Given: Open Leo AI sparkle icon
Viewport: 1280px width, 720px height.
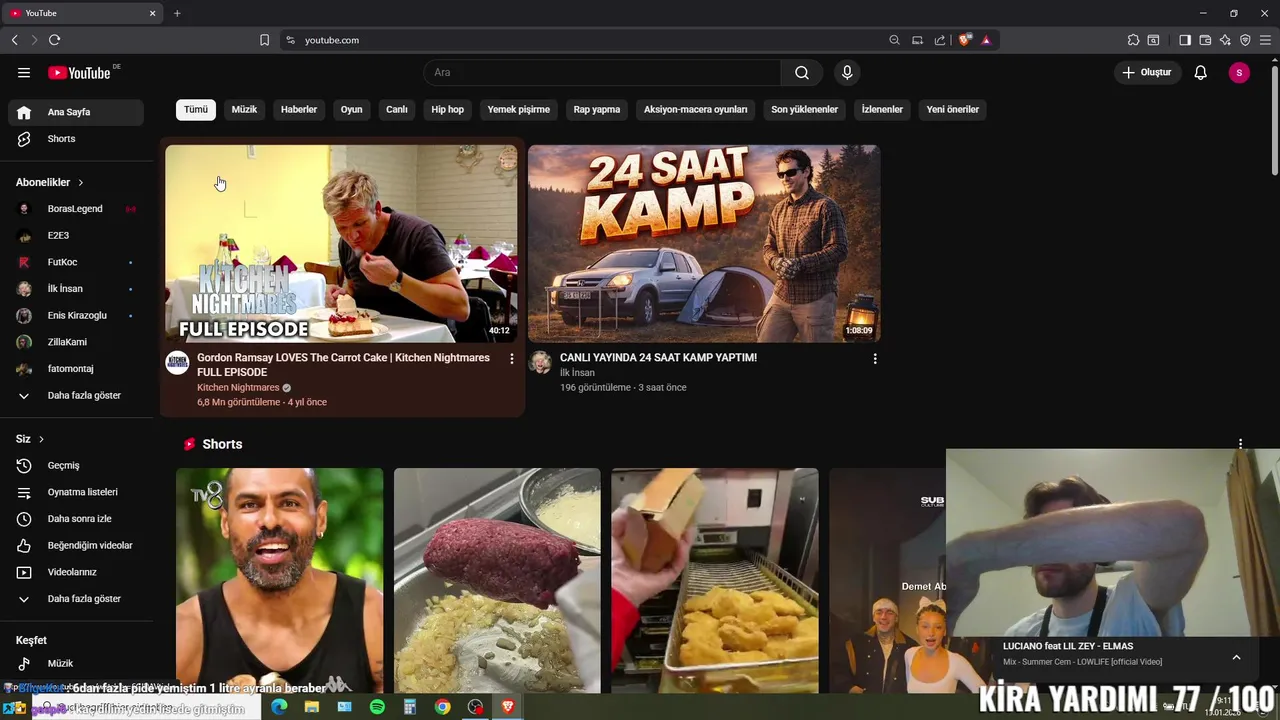Looking at the screenshot, I should [1225, 40].
